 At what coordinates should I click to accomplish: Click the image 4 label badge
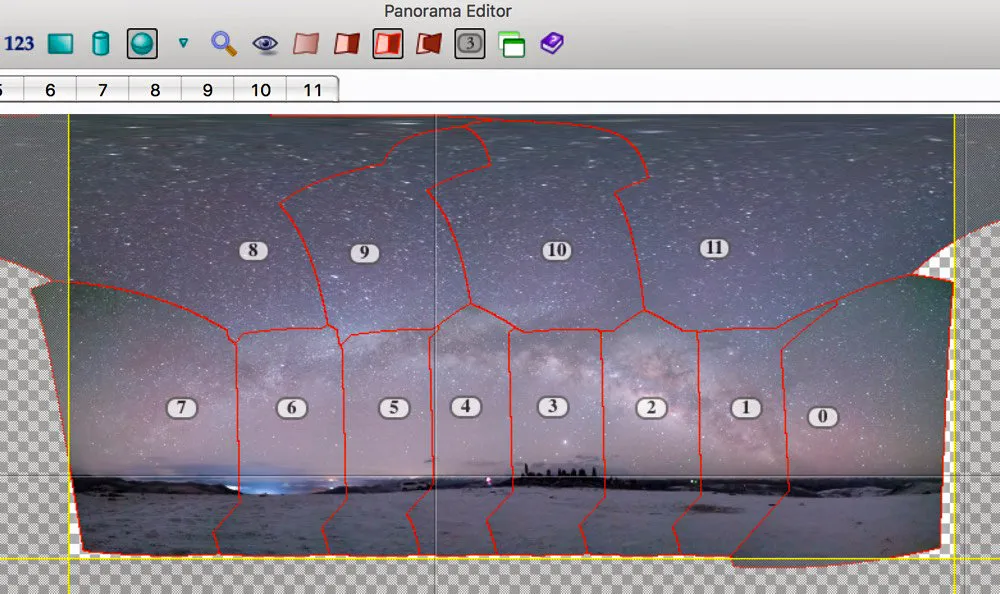[x=466, y=406]
